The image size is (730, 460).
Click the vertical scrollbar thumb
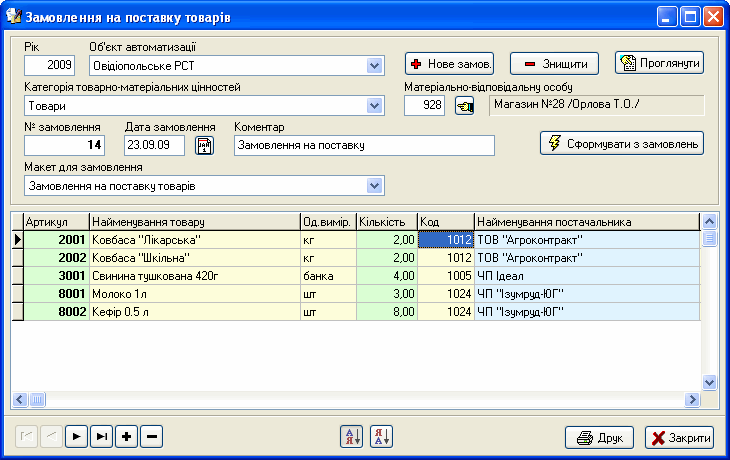pyautogui.click(x=709, y=239)
